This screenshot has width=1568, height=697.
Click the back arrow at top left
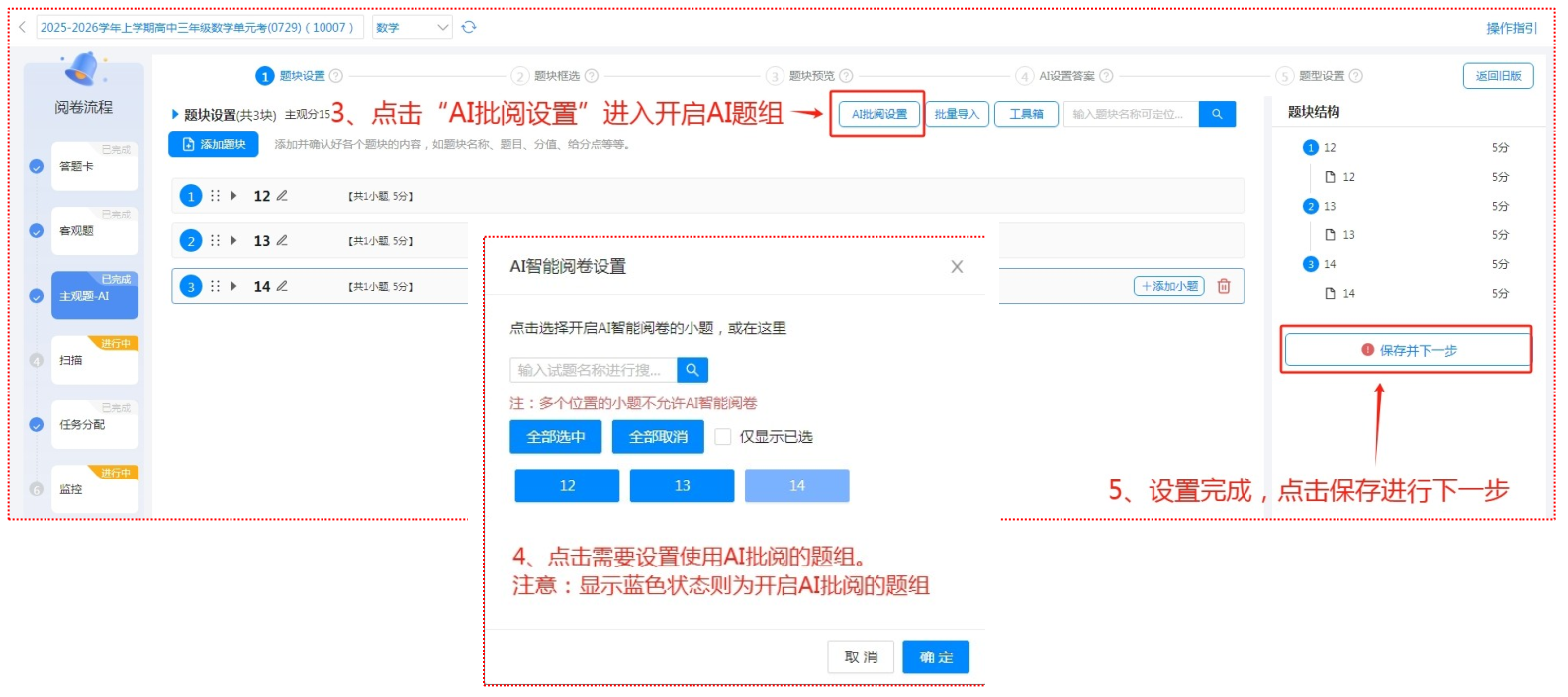pos(22,27)
